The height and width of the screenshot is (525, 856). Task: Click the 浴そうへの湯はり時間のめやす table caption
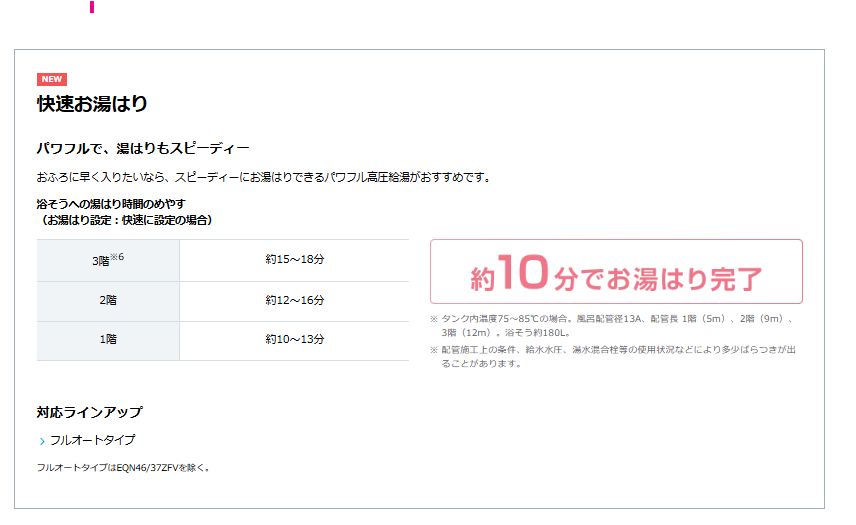124,212
